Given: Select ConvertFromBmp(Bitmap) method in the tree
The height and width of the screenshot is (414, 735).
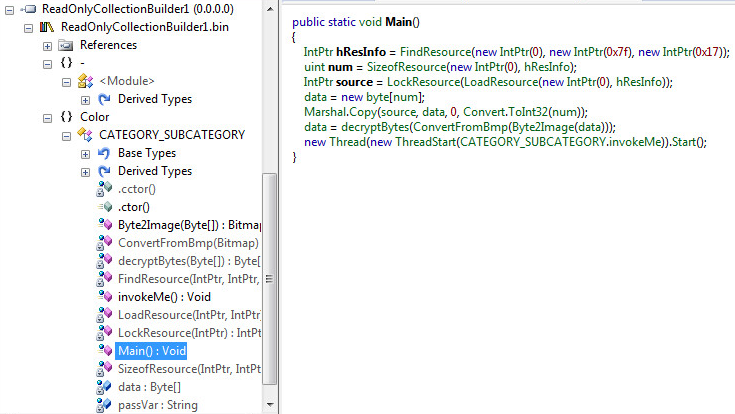Looking at the screenshot, I should tap(188, 243).
